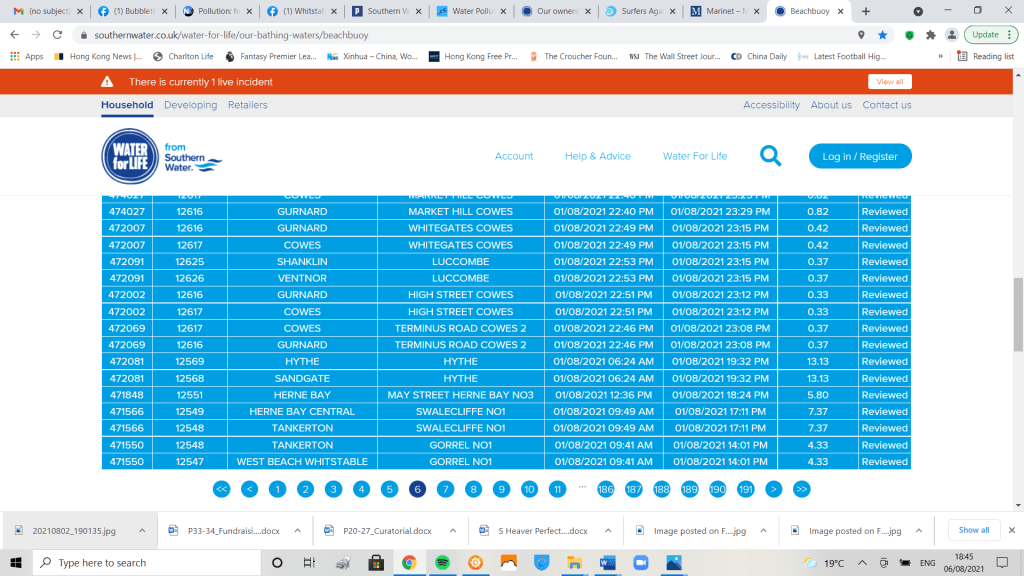Open Spotify from the taskbar
The image size is (1024, 576).
[441, 563]
